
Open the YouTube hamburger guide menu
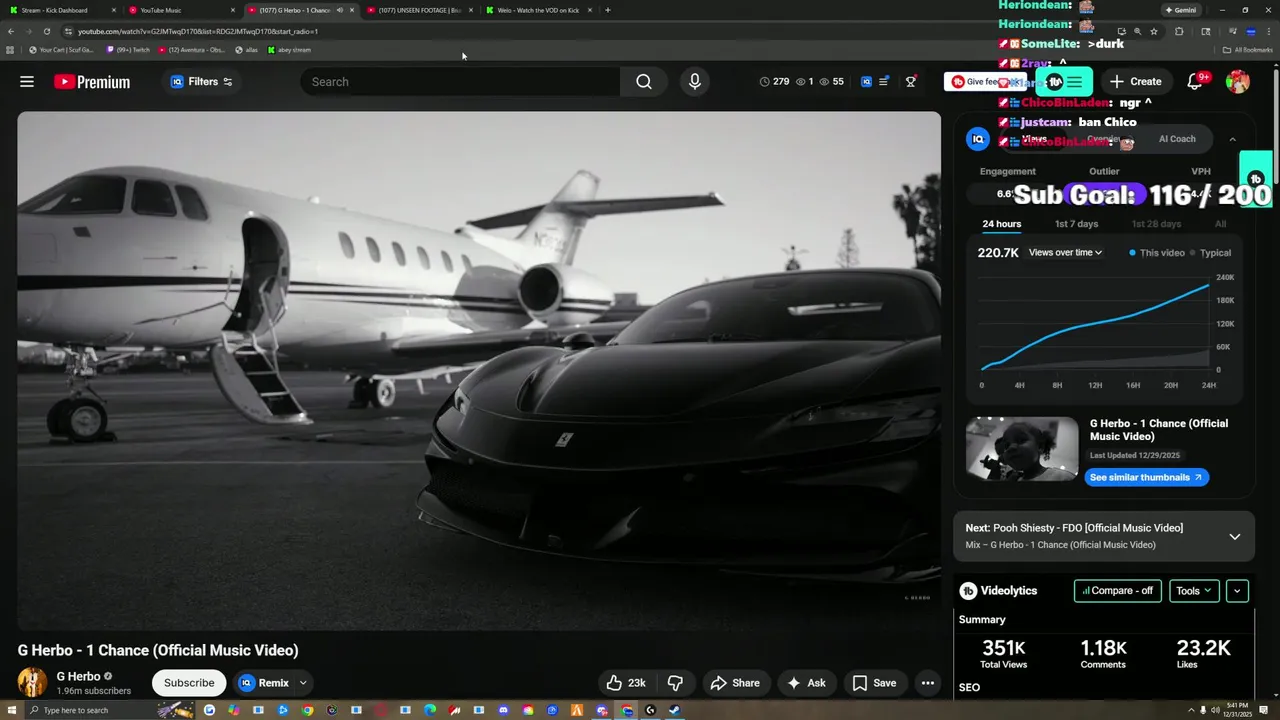coord(27,82)
